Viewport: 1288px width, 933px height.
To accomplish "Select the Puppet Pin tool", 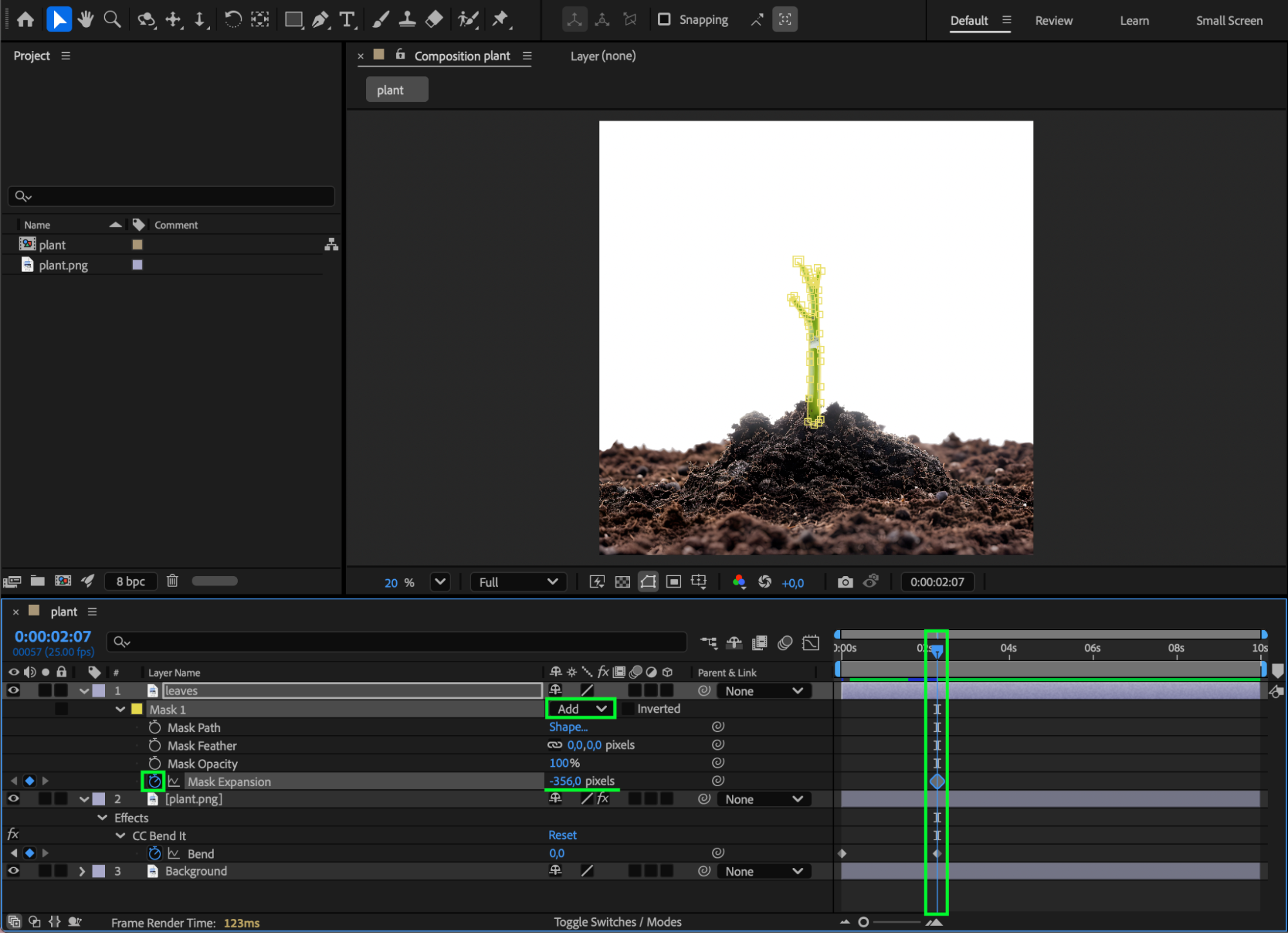I will tap(500, 20).
